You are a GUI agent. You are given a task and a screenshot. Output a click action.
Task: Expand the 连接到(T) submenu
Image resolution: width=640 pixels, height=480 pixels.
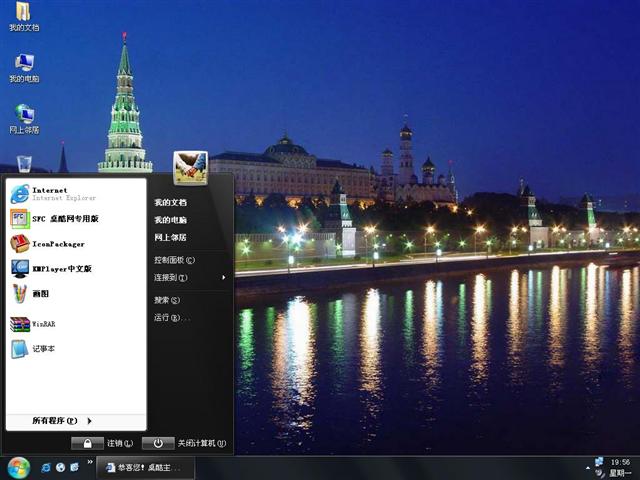click(189, 278)
